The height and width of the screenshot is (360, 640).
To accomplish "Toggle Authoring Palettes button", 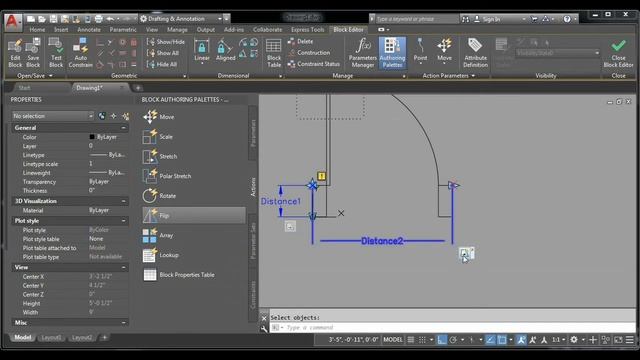I will coord(392,53).
